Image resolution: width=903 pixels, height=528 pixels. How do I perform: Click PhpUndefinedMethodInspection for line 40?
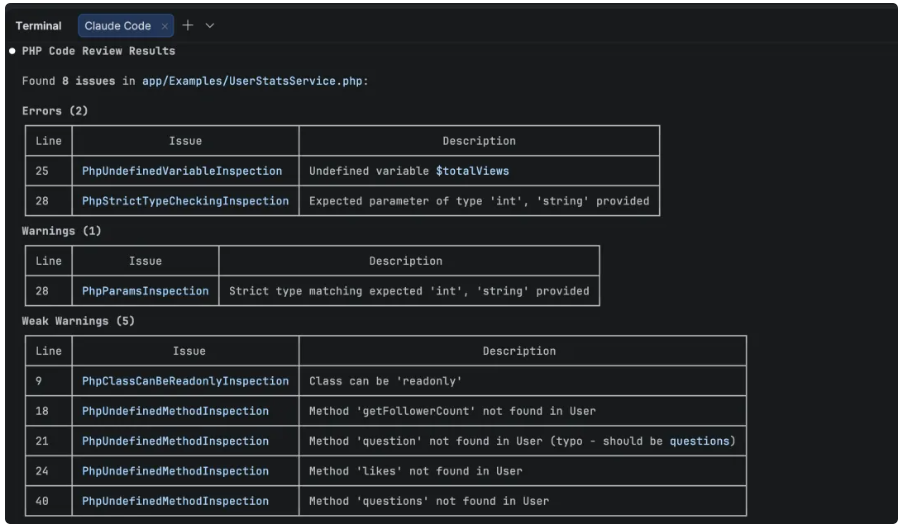(x=175, y=501)
